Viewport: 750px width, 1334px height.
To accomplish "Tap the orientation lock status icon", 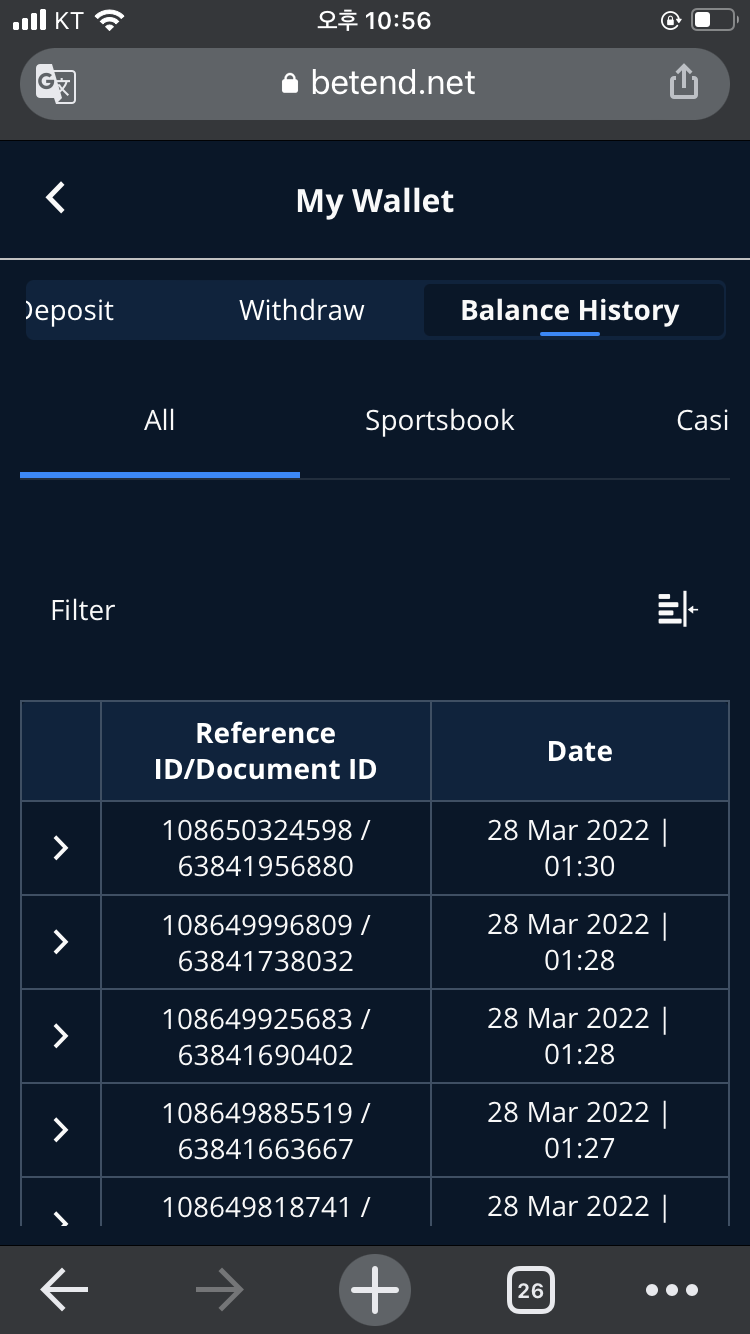I will 671,20.
